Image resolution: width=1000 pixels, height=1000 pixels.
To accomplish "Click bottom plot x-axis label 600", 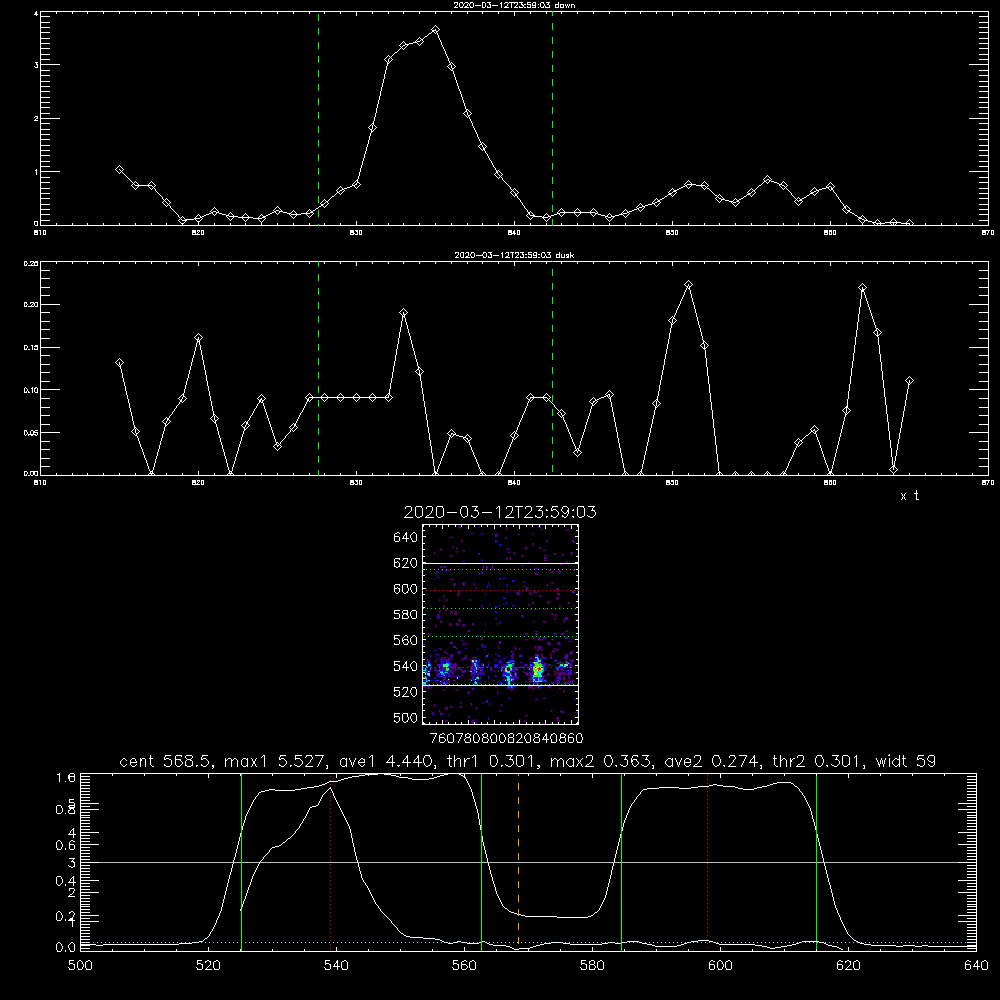I will [720, 966].
